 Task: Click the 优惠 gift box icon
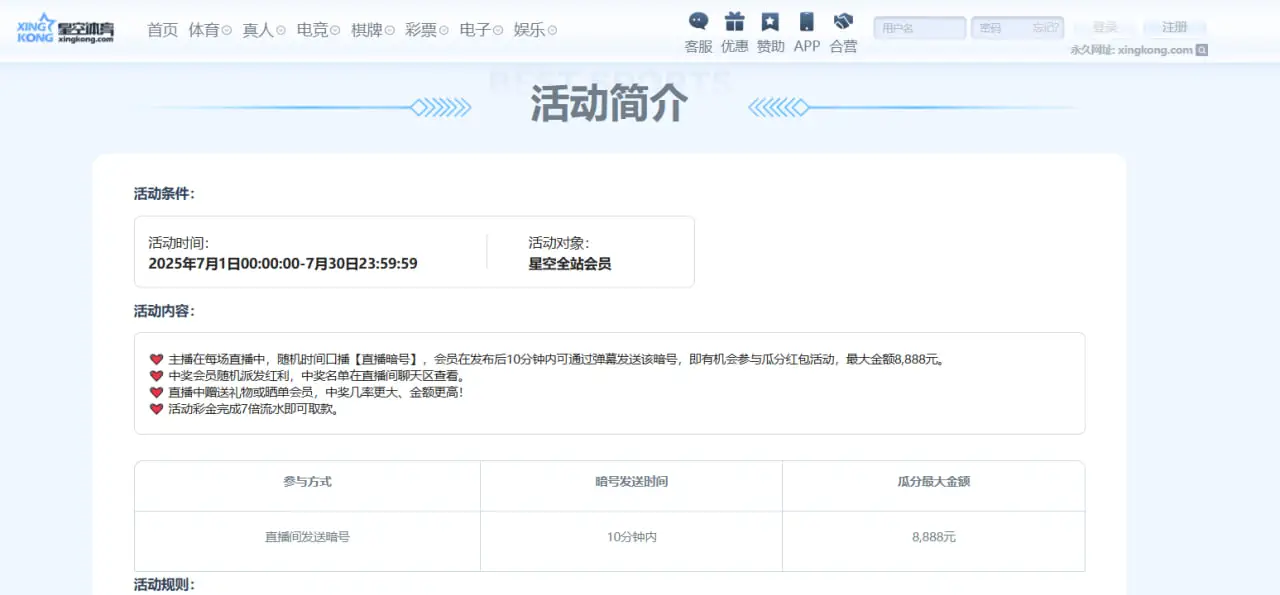coord(734,22)
